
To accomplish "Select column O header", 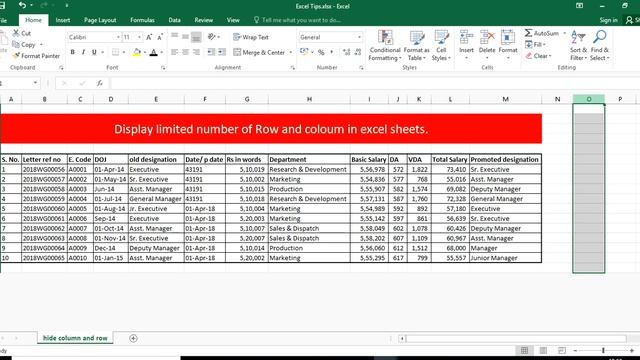I will coord(589,99).
